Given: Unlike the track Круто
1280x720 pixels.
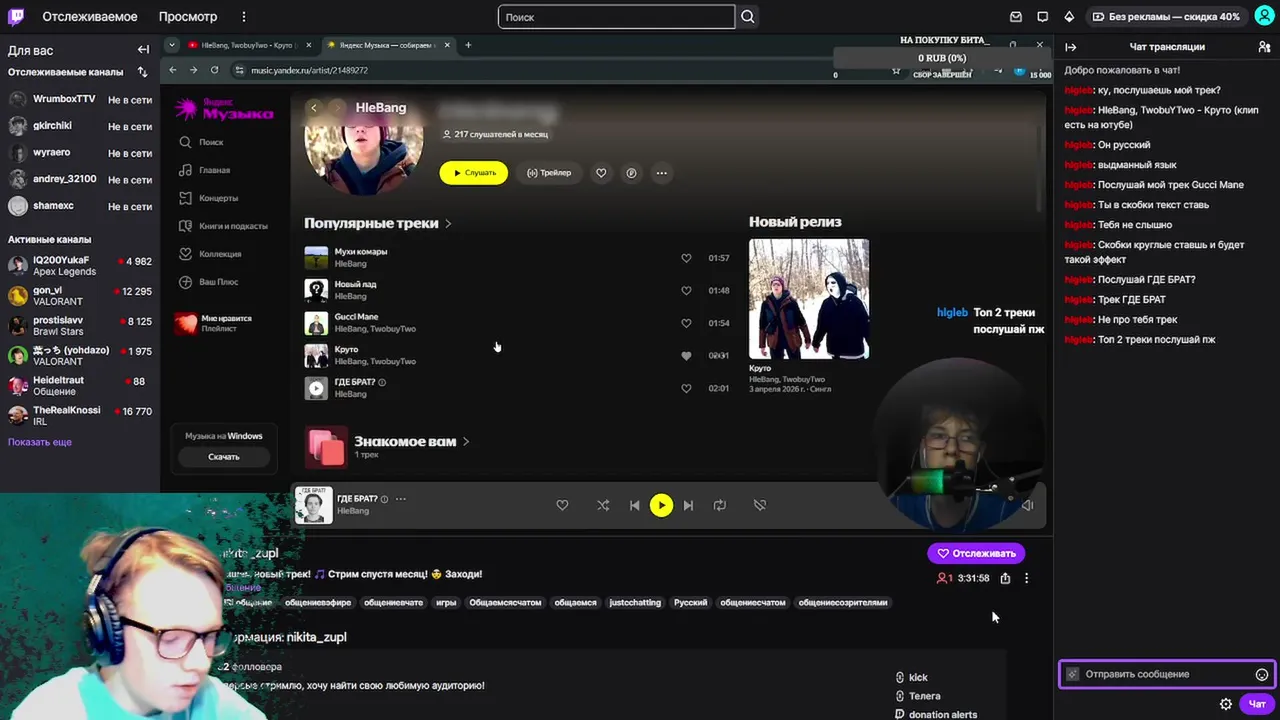Looking at the screenshot, I should 686,356.
